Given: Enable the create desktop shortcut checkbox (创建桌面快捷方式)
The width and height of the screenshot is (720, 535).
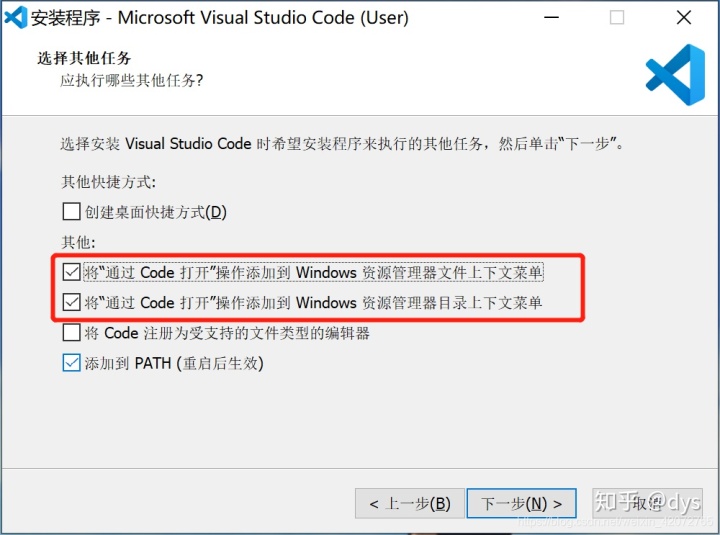Looking at the screenshot, I should click(x=71, y=212).
